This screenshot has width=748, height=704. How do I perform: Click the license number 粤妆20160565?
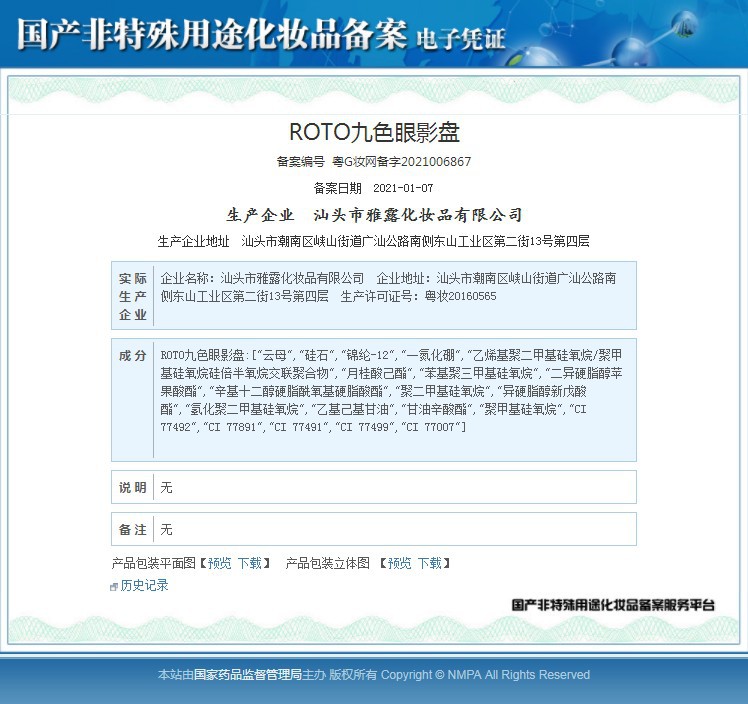(460, 296)
